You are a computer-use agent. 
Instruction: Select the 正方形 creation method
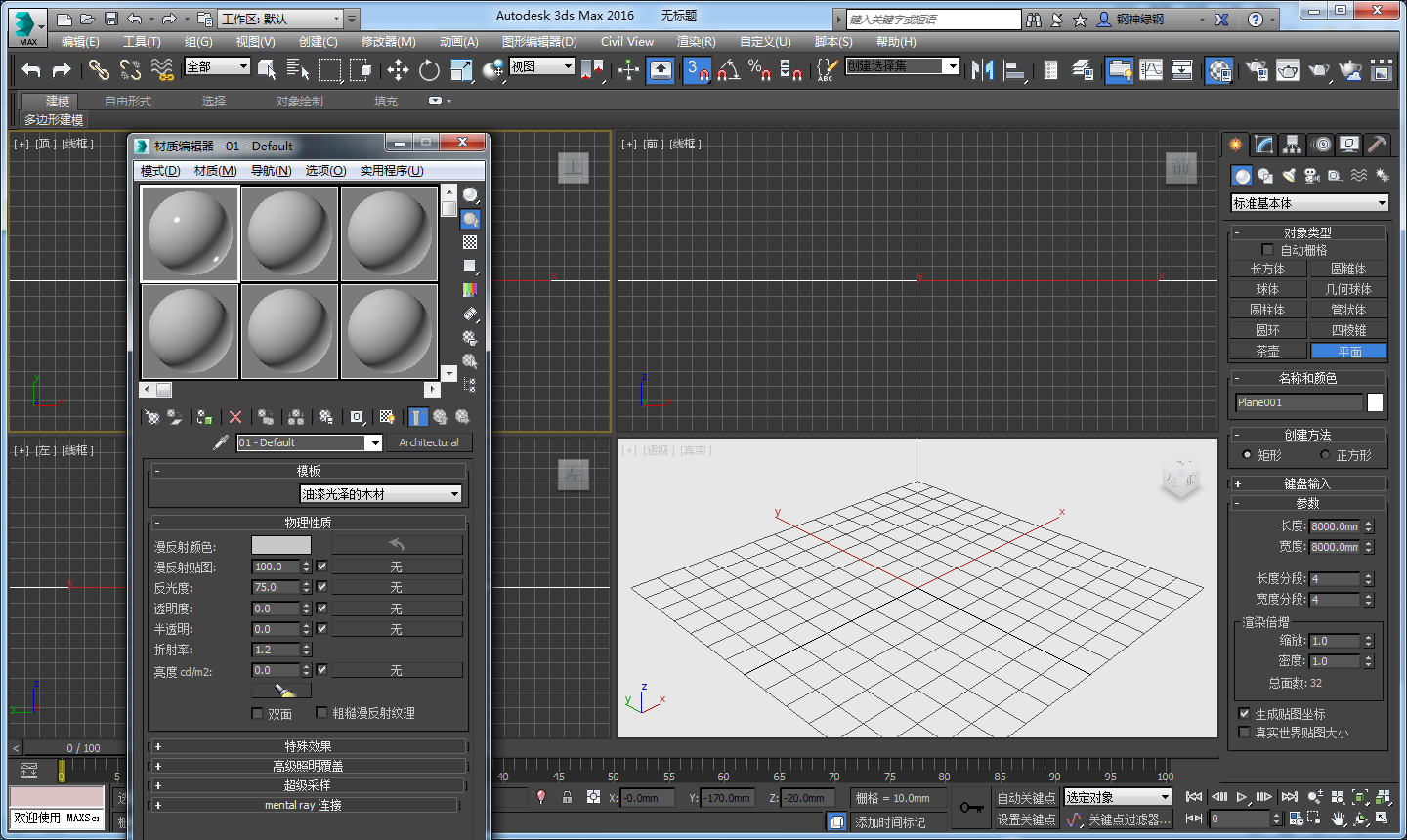coord(1325,455)
